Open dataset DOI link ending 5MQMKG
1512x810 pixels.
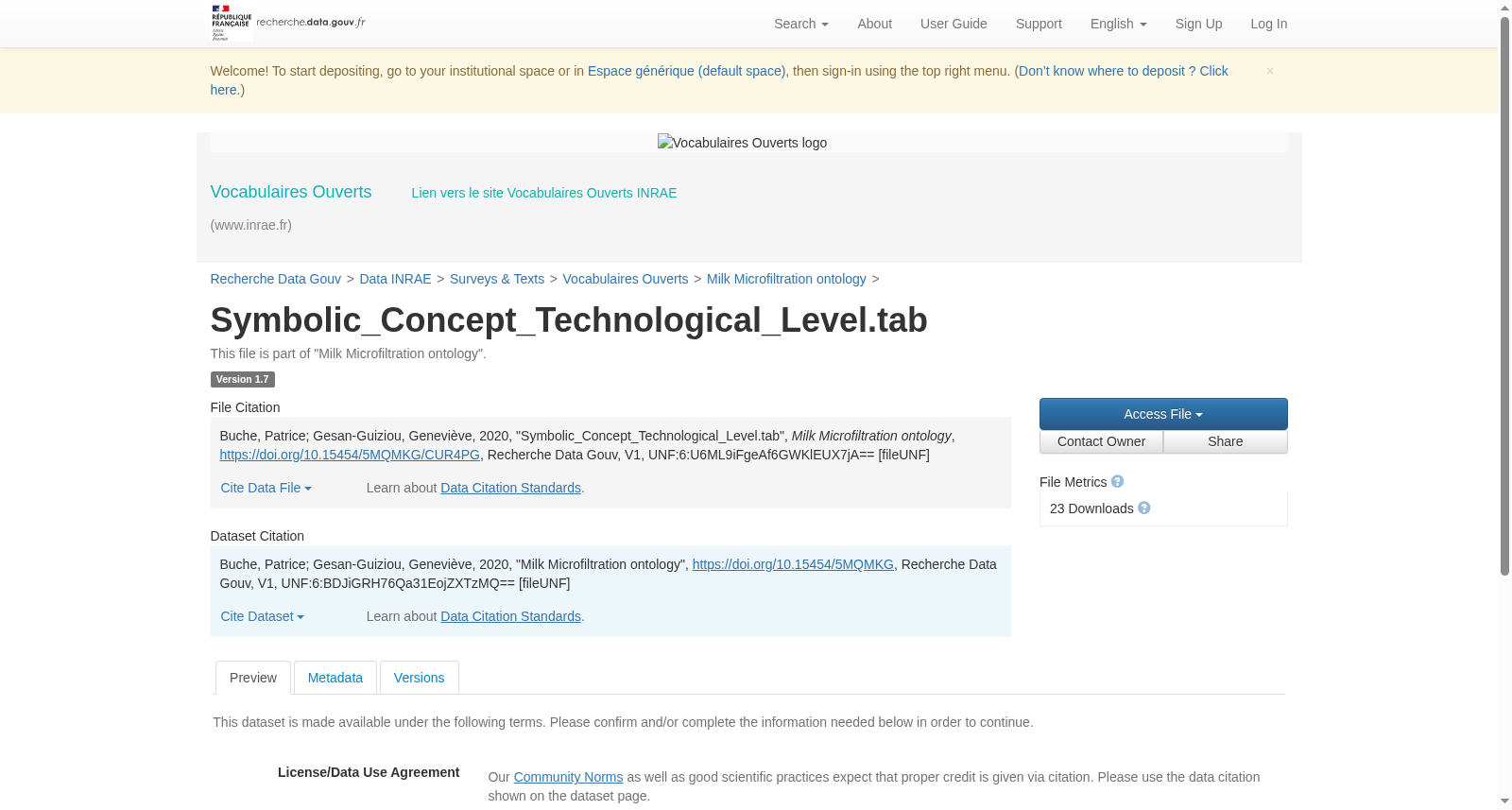point(793,564)
